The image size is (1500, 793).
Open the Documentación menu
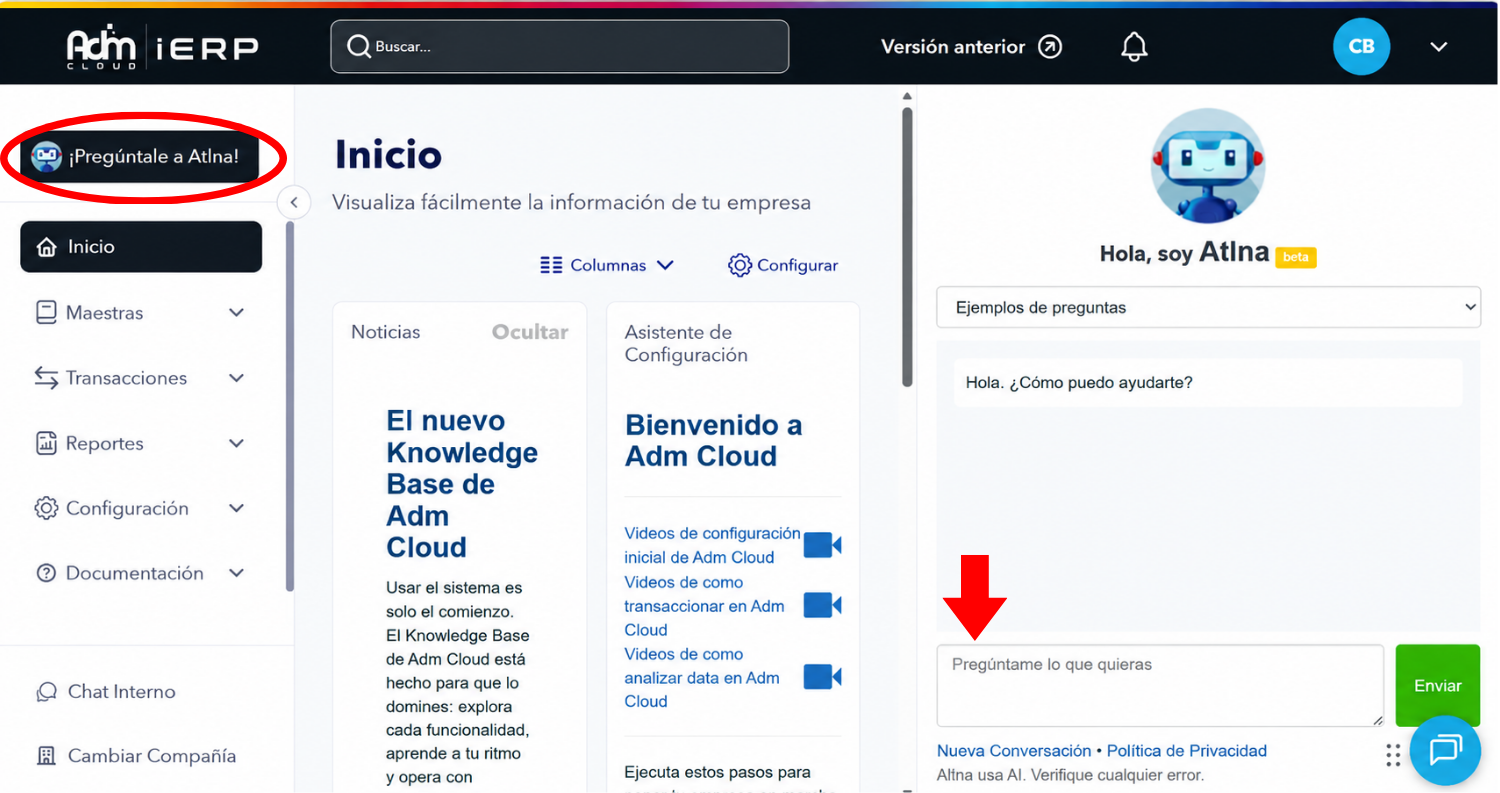pyautogui.click(x=141, y=573)
